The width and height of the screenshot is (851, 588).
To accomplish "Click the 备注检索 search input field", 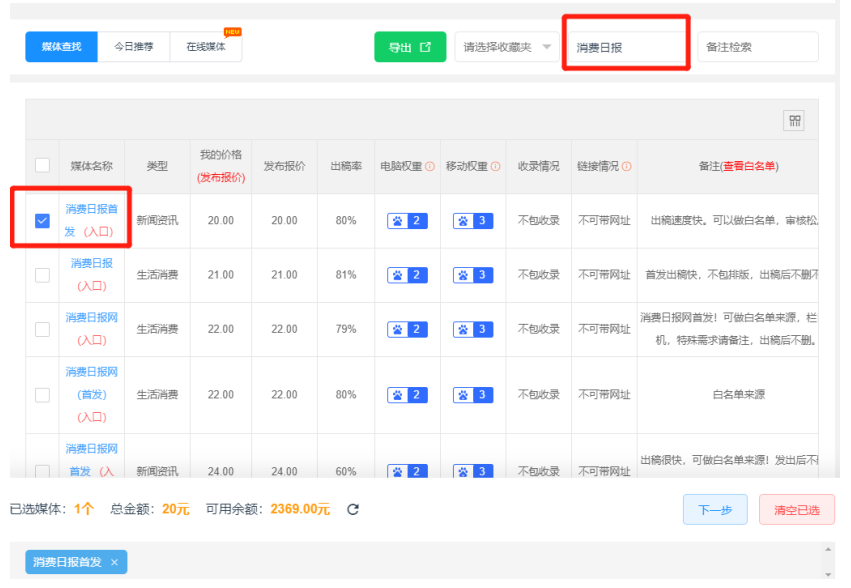I will tap(757, 47).
